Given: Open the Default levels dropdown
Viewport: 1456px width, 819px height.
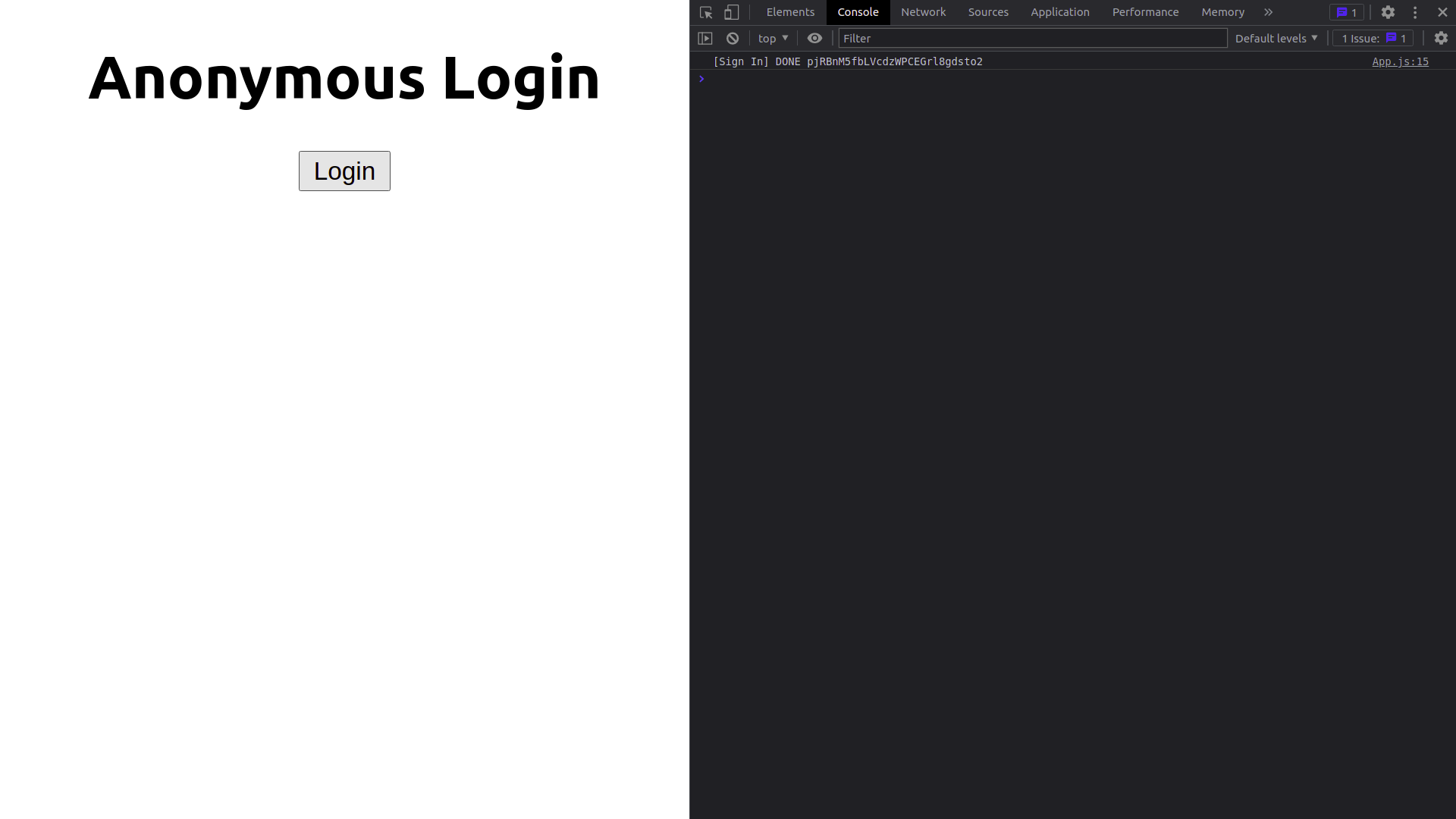Looking at the screenshot, I should click(1276, 38).
